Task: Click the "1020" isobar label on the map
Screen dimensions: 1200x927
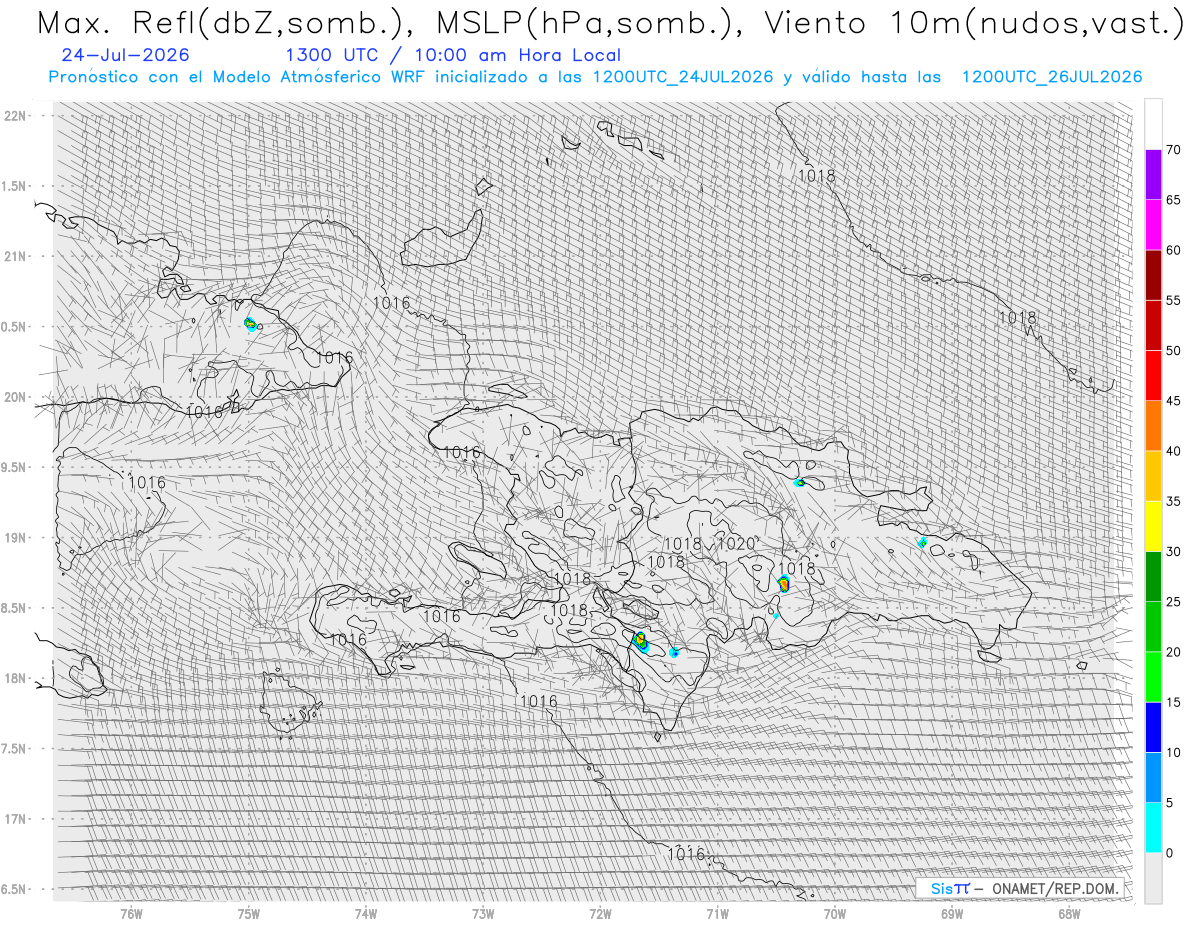Action: (736, 544)
